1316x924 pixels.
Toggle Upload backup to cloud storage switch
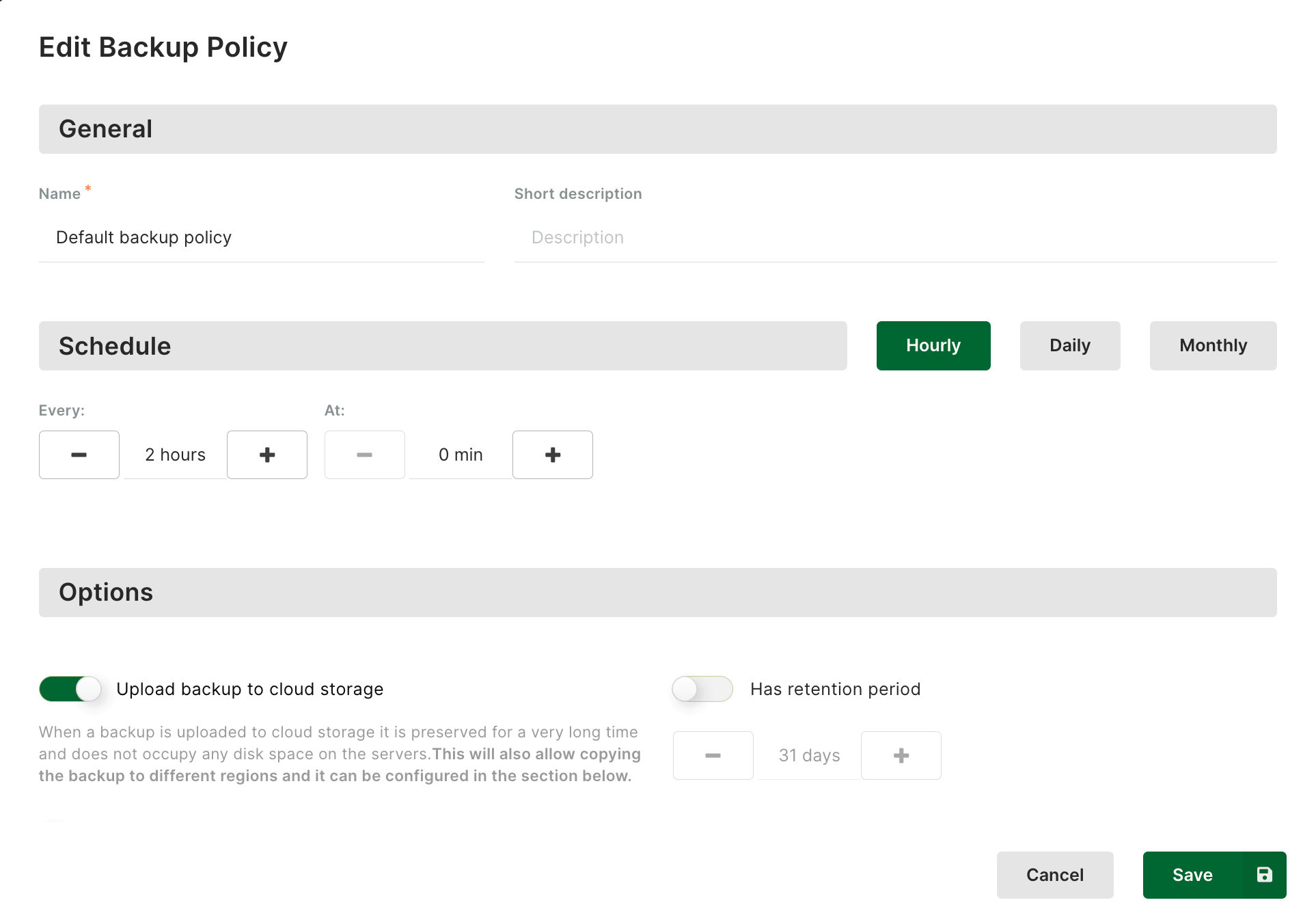[x=70, y=689]
